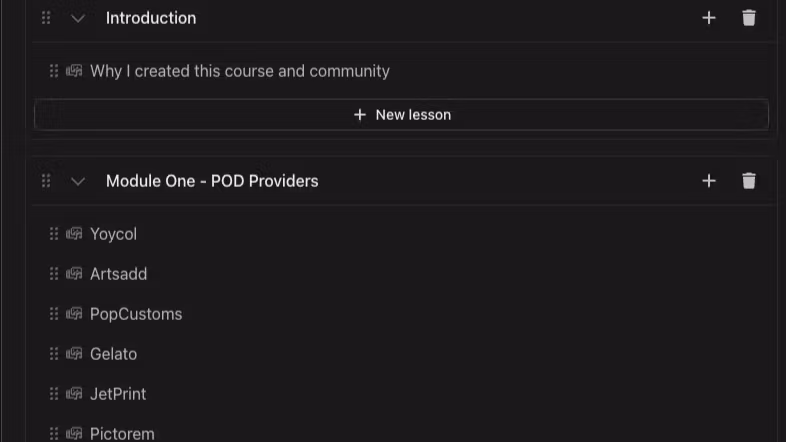Viewport: 786px width, 442px height.
Task: Click drag handle beside Introduction section
Action: (46, 18)
